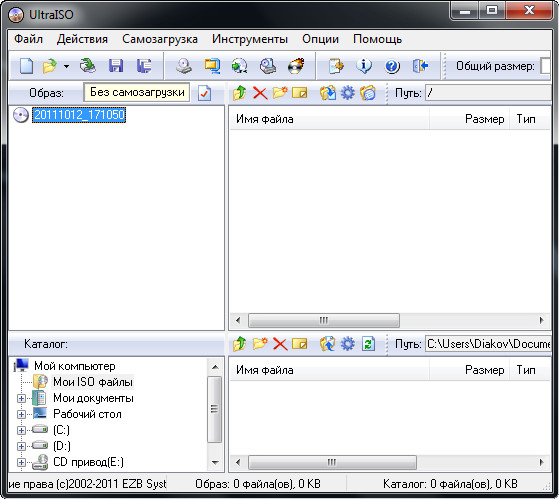Click the Make CD/DVD image icon
This screenshot has height=500, width=560.
click(184, 66)
